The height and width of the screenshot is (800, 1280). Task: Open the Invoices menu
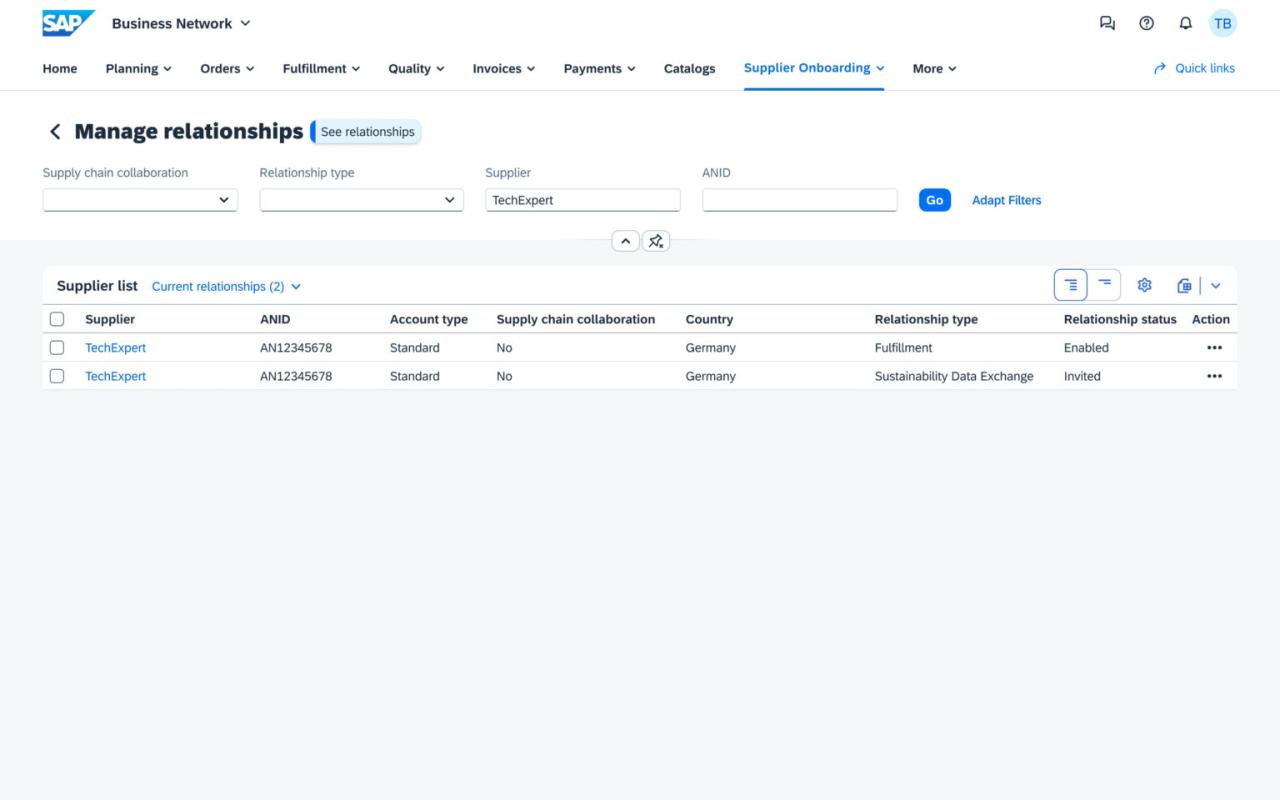(x=504, y=68)
